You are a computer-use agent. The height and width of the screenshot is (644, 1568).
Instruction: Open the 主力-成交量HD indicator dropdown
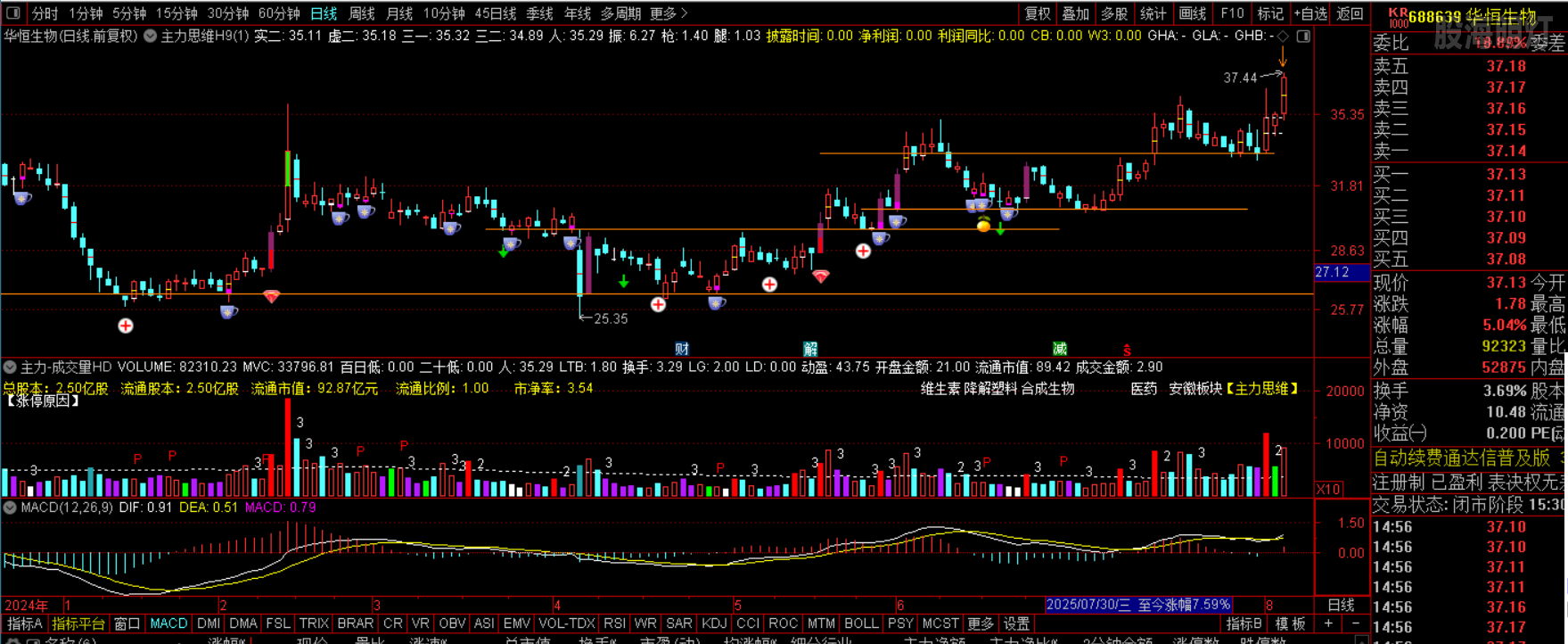tap(10, 367)
